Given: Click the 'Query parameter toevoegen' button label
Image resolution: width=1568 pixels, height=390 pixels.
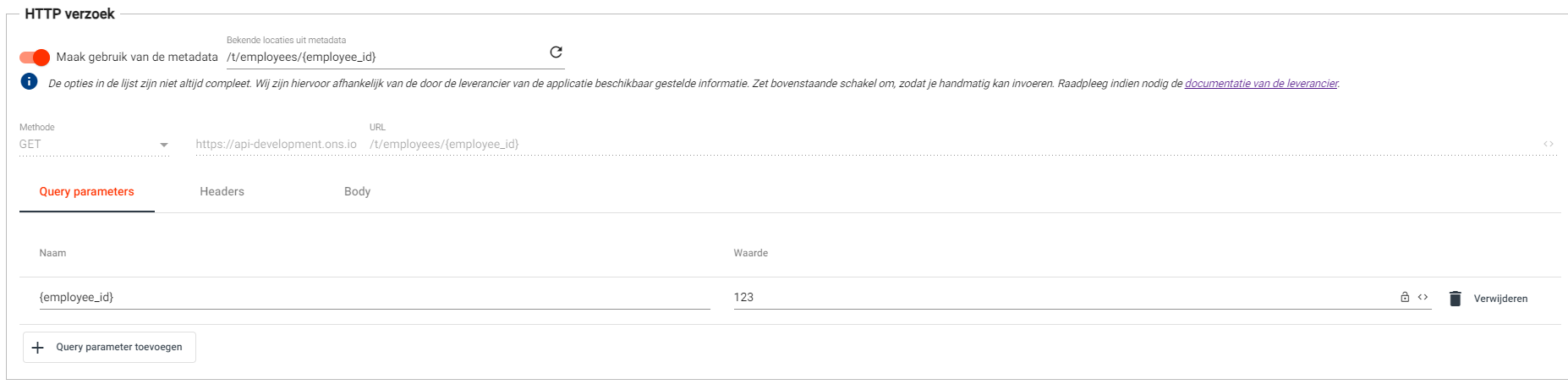Looking at the screenshot, I should point(119,347).
